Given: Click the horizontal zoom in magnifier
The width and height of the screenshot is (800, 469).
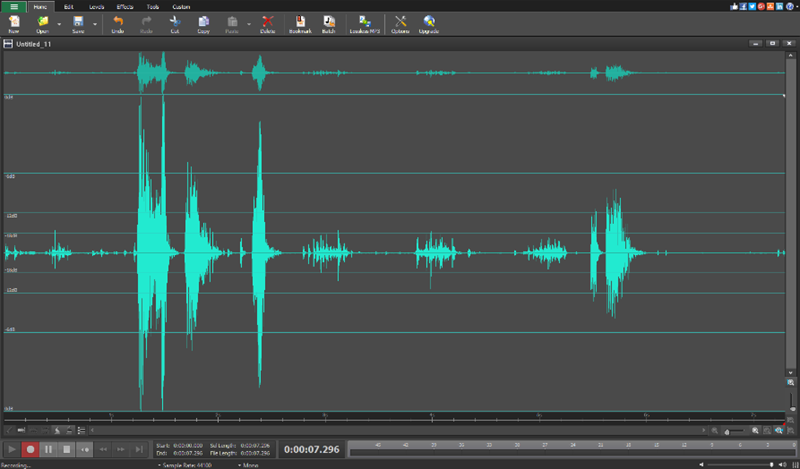Looking at the screenshot, I should click(x=755, y=431).
